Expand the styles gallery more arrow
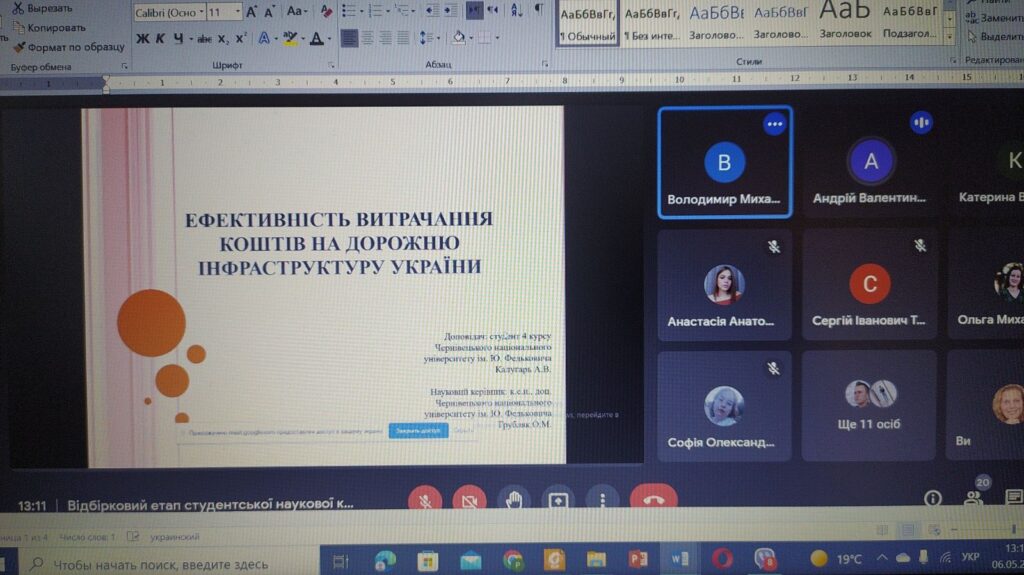Viewport: 1024px width, 575px height. click(x=949, y=37)
